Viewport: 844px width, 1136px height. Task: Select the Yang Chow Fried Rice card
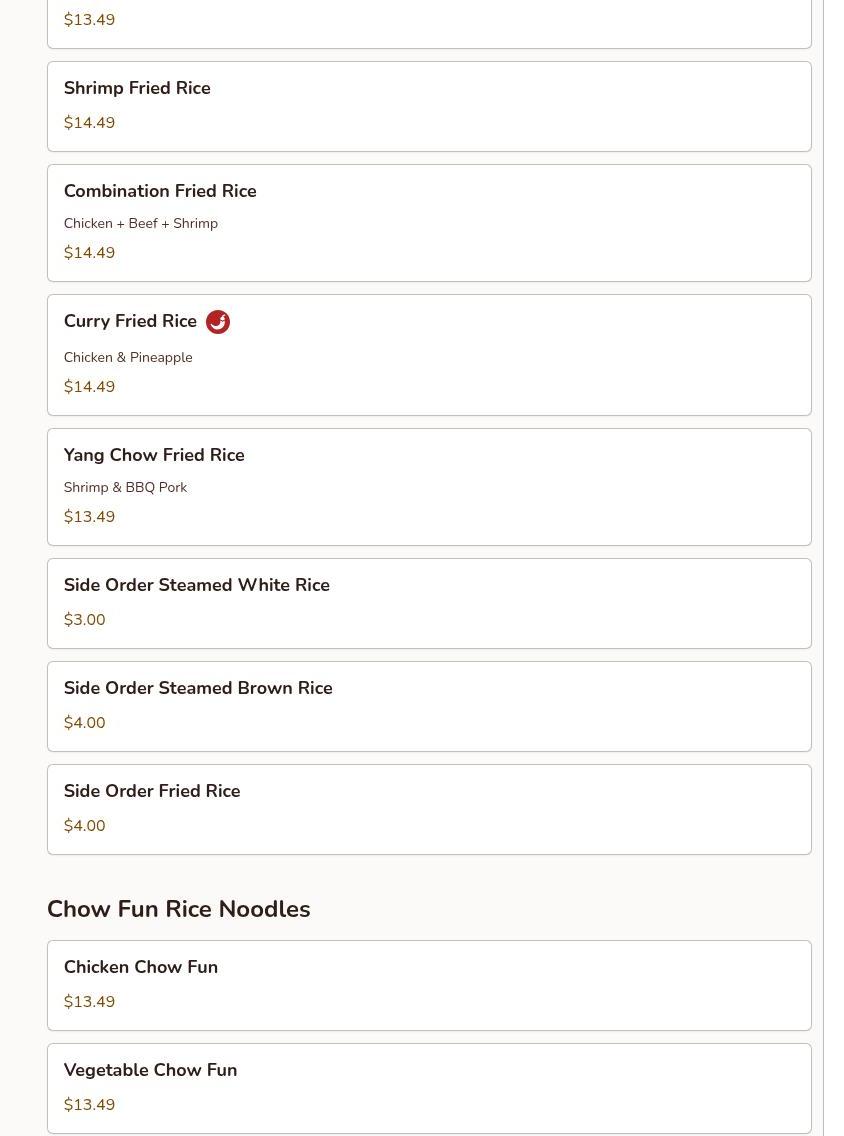point(429,487)
